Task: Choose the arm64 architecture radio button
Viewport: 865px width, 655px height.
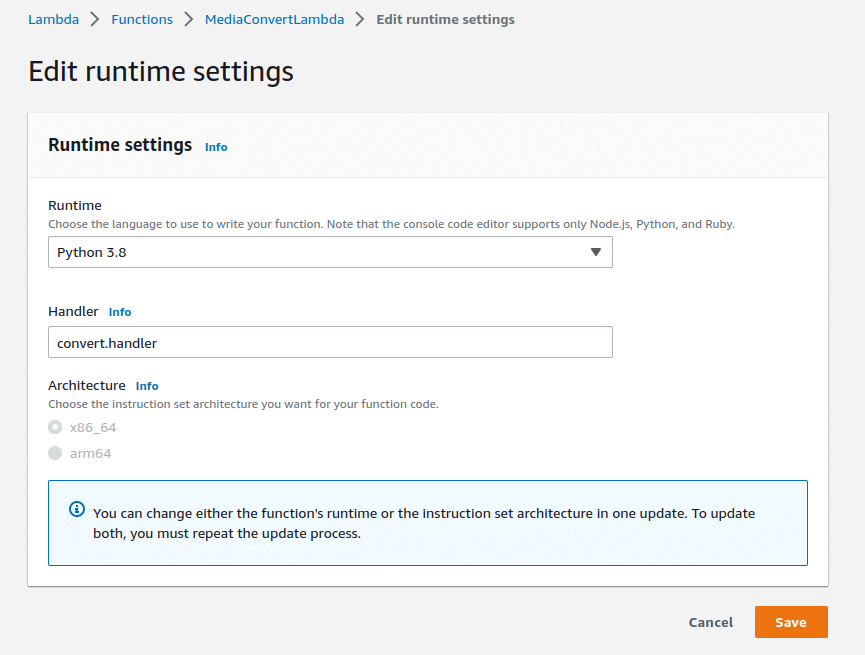Action: (55, 453)
